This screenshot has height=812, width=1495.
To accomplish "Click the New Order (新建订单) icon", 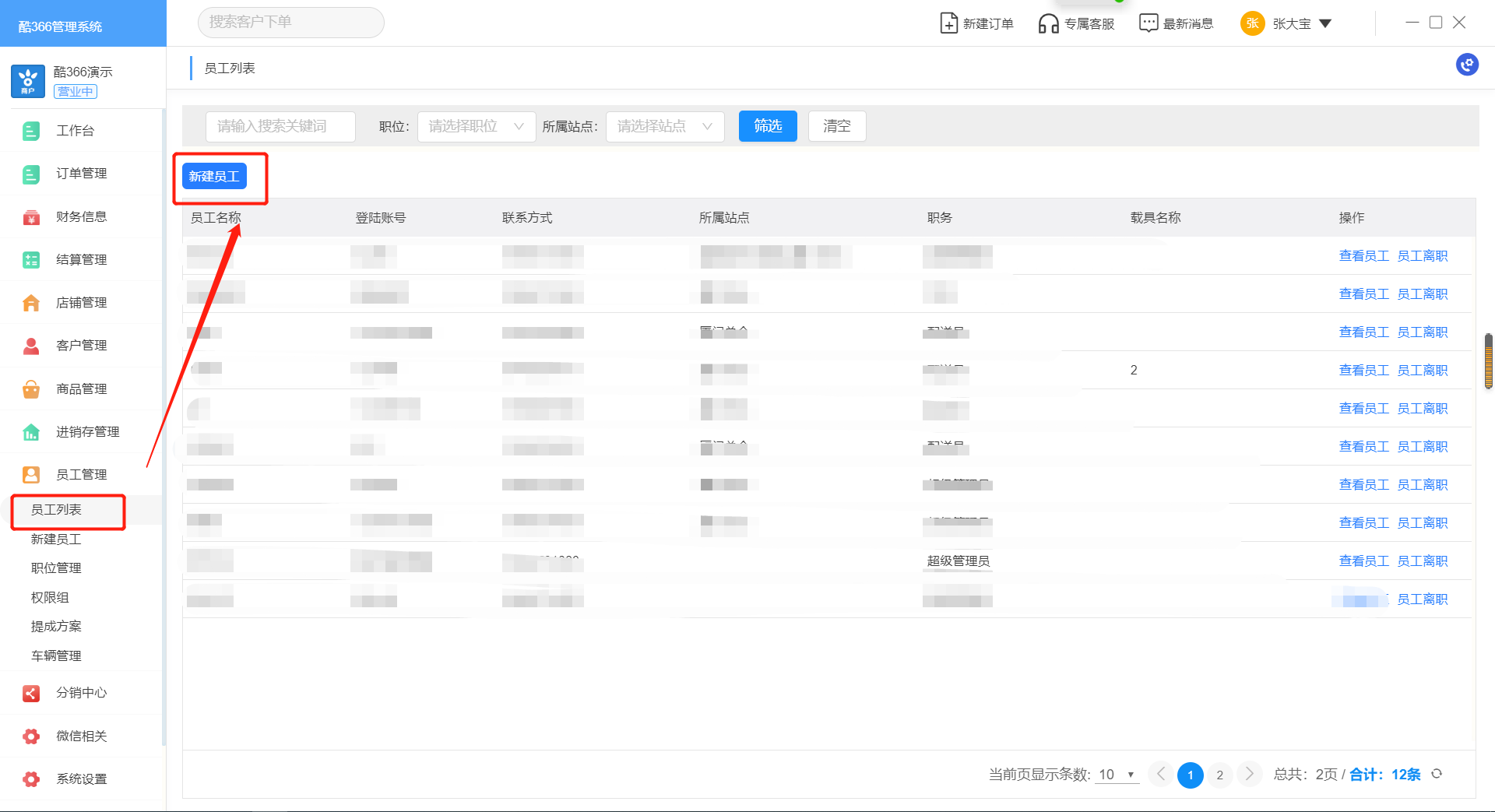I will tap(948, 23).
